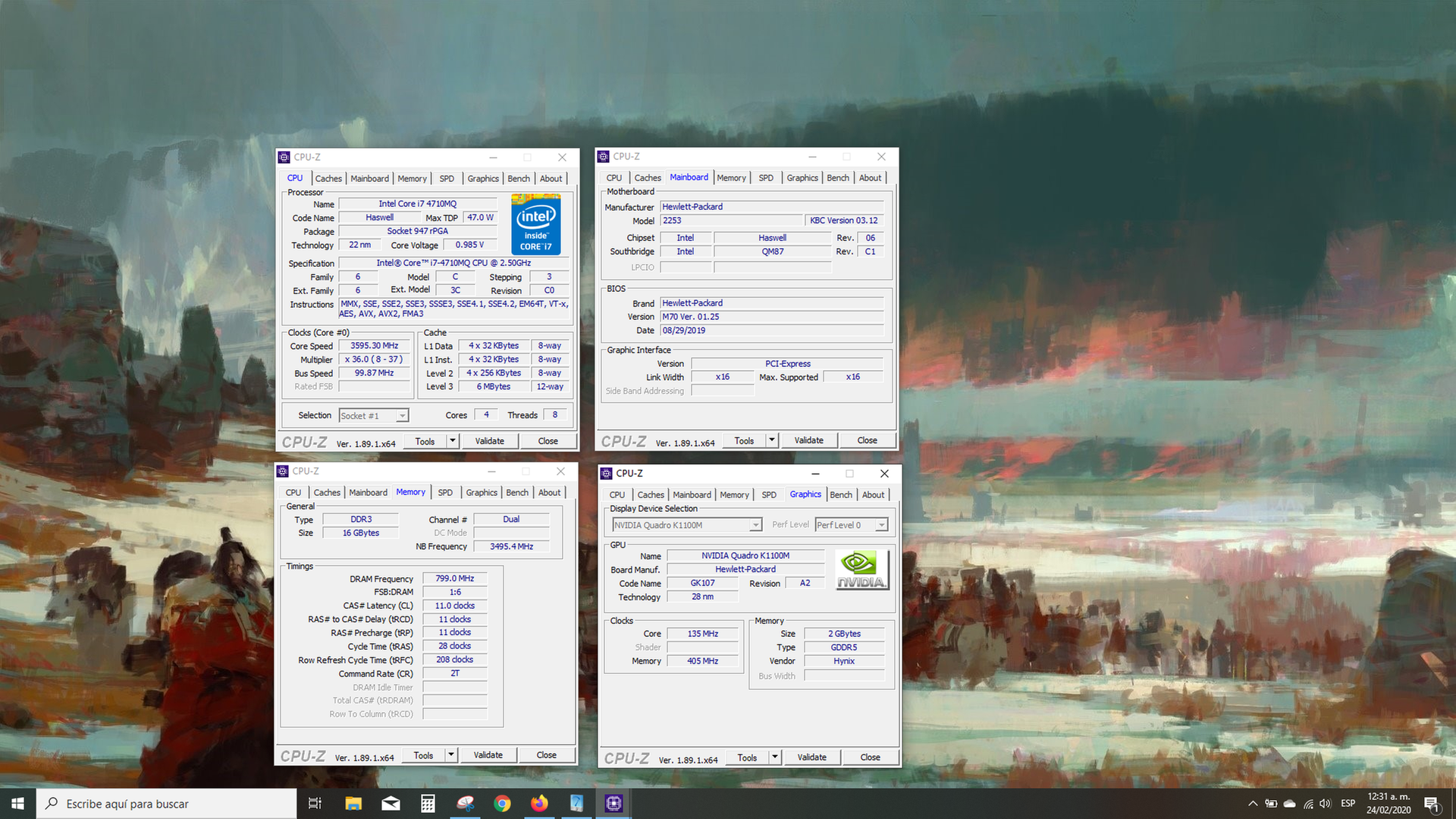Screen dimensions: 1456x819
Task: Show hidden system tray icons
Action: [x=1253, y=803]
